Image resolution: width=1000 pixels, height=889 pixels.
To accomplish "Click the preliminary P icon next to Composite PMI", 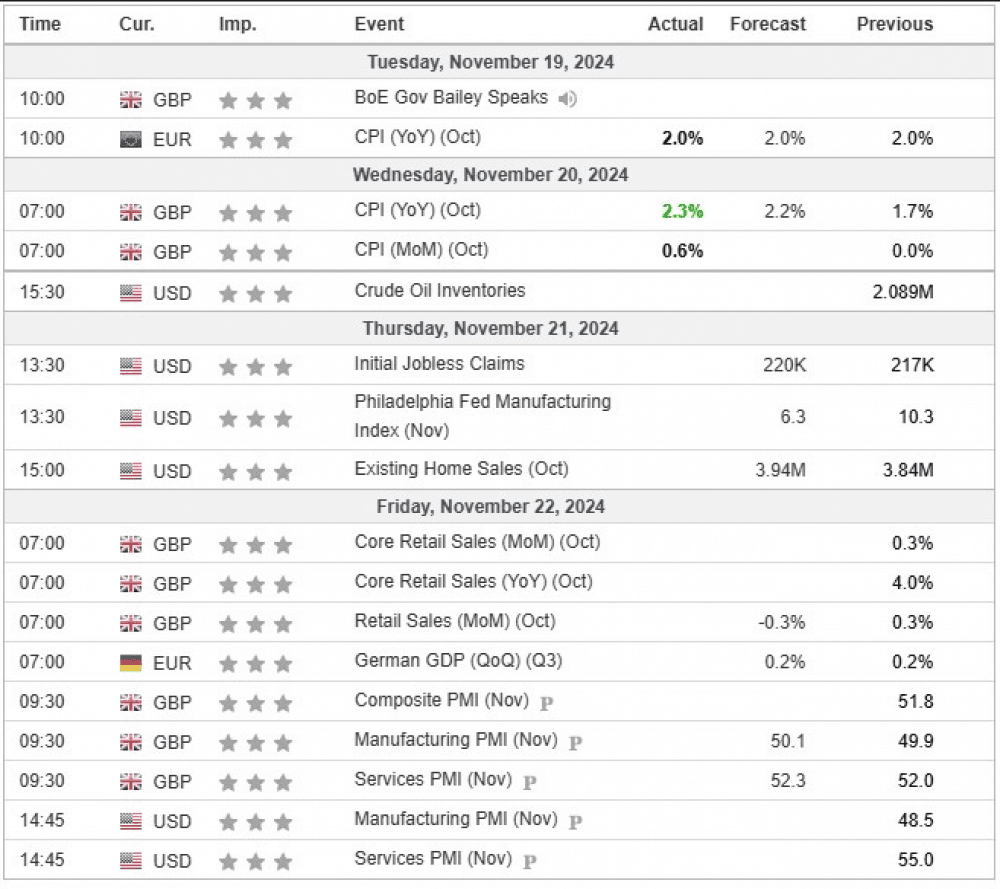I will (x=547, y=703).
